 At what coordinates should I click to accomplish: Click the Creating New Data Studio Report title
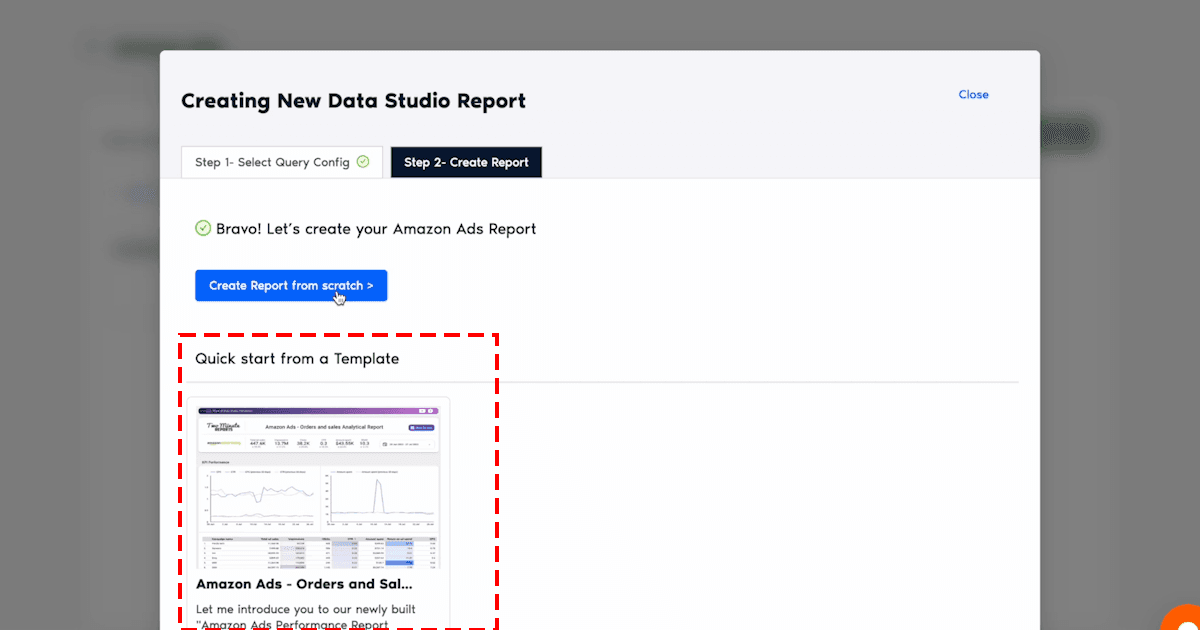[353, 101]
